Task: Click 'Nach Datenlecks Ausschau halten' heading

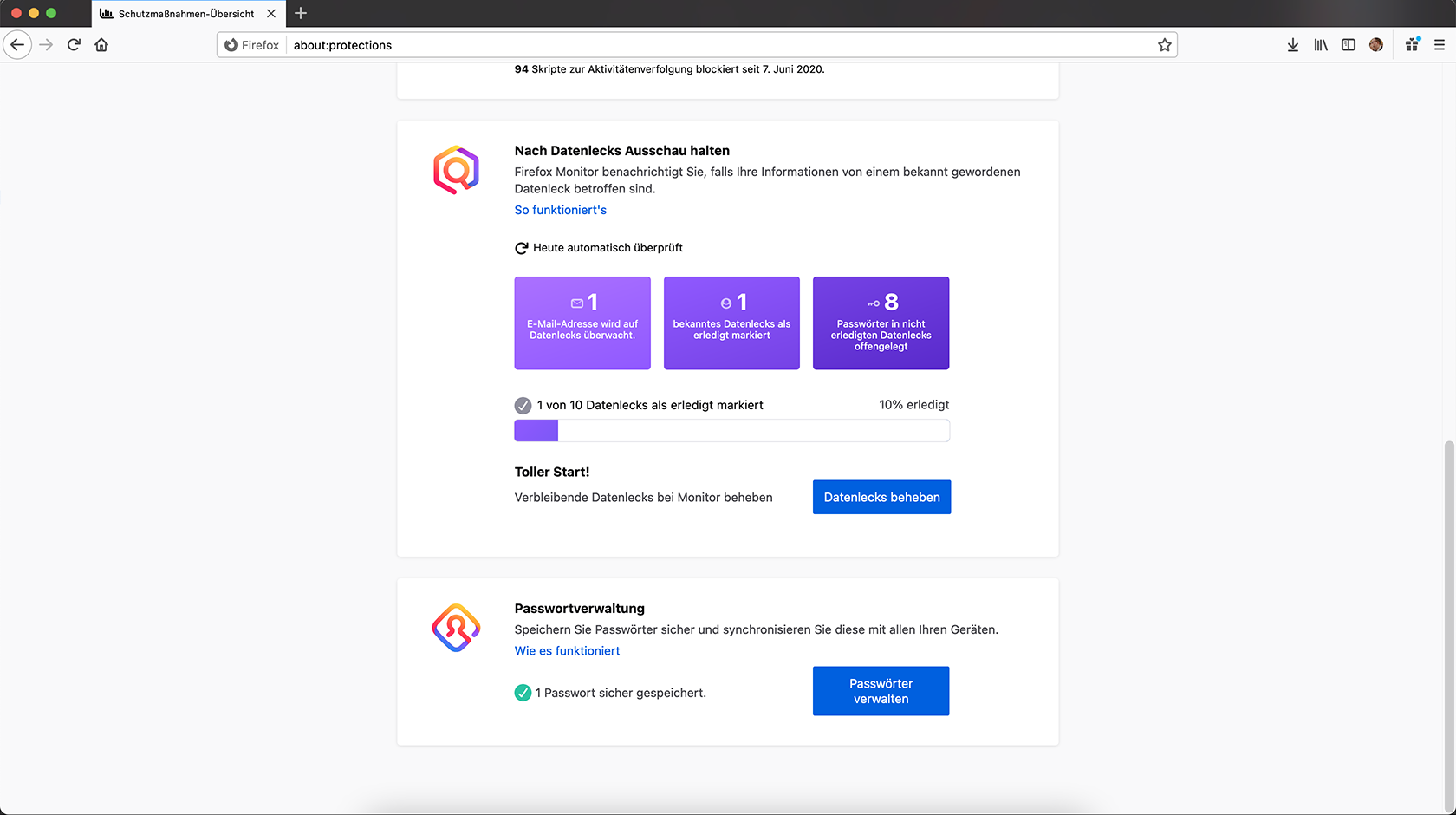Action: tap(622, 151)
